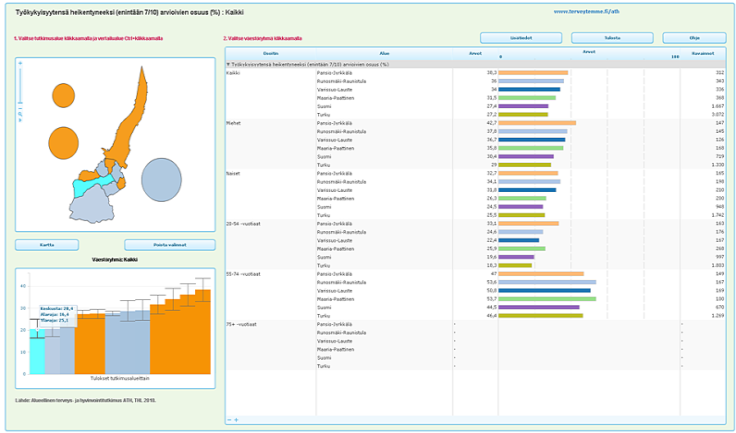Click the value 38,3 in Kaikki group
The height and width of the screenshot is (433, 736).
click(x=491, y=73)
